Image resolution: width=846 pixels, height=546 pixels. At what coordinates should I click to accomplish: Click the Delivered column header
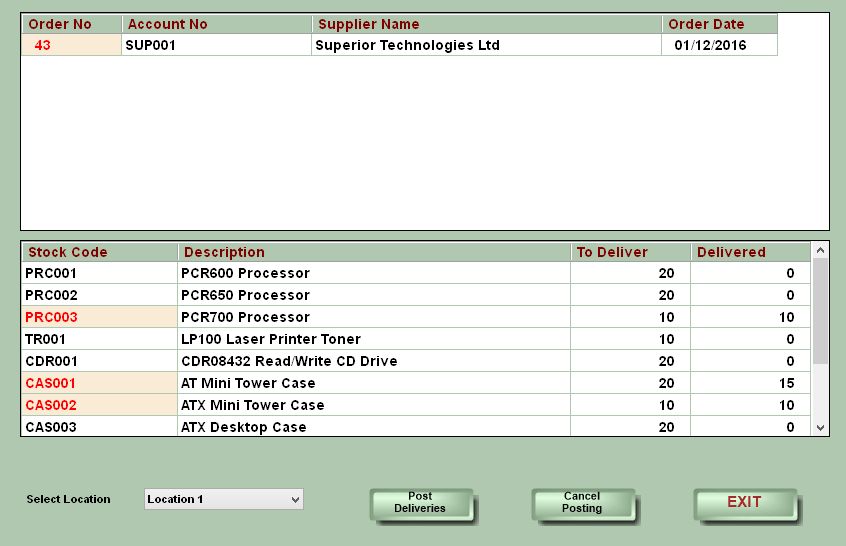click(x=751, y=252)
